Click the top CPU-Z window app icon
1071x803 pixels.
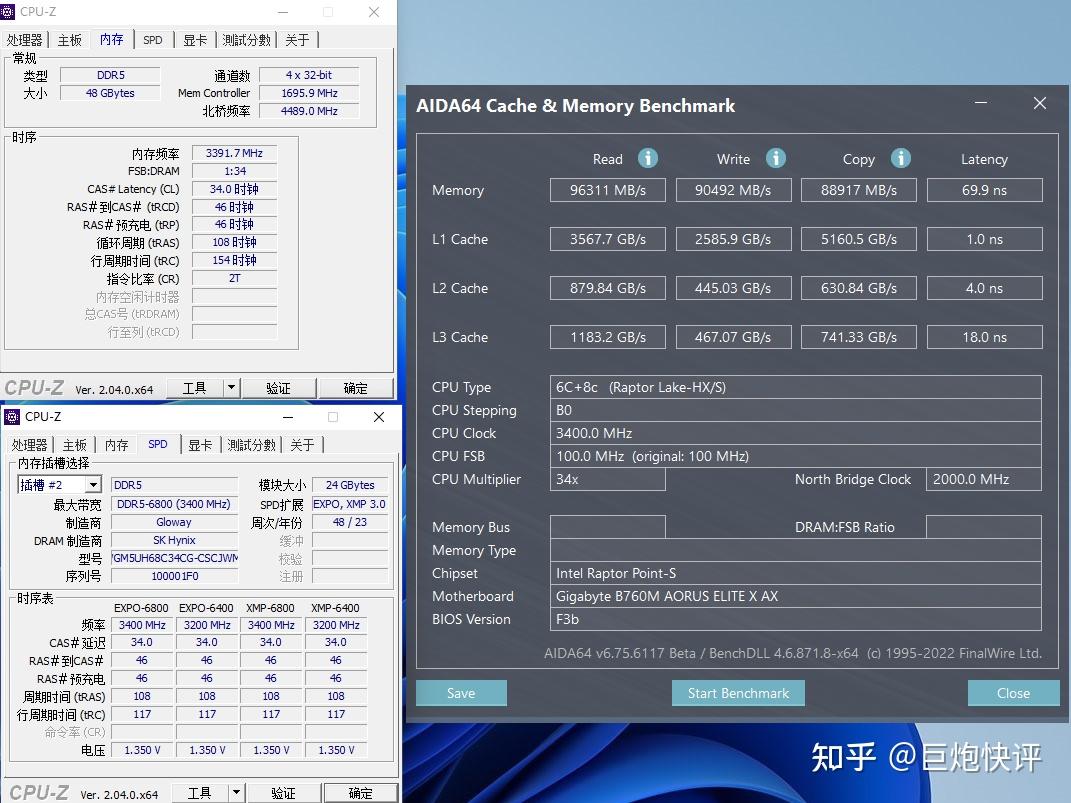coord(8,12)
